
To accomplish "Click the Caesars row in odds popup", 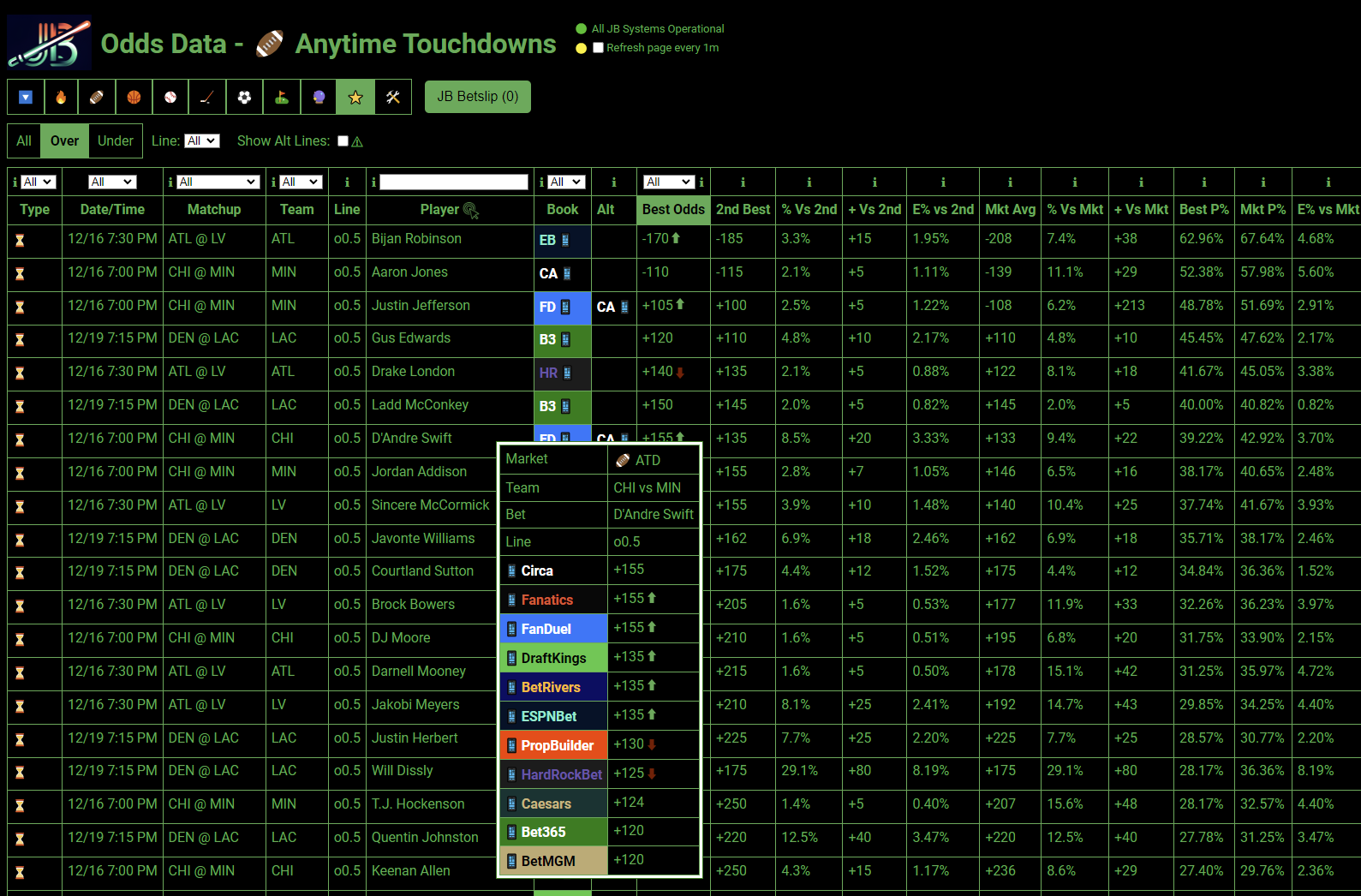I will click(x=600, y=803).
